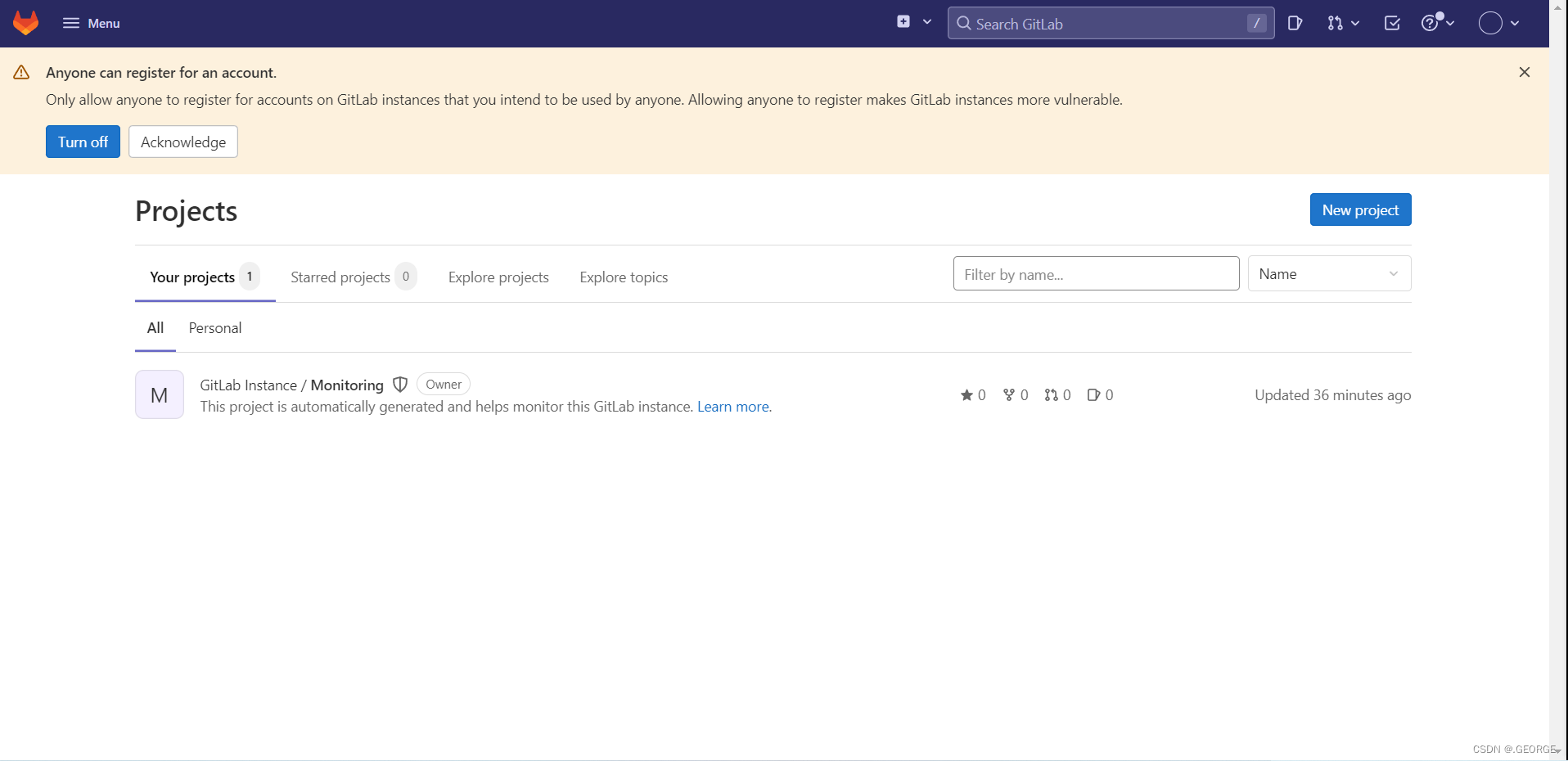The width and height of the screenshot is (1568, 761).
Task: Expand the user profile dropdown chevron
Action: (x=1515, y=23)
